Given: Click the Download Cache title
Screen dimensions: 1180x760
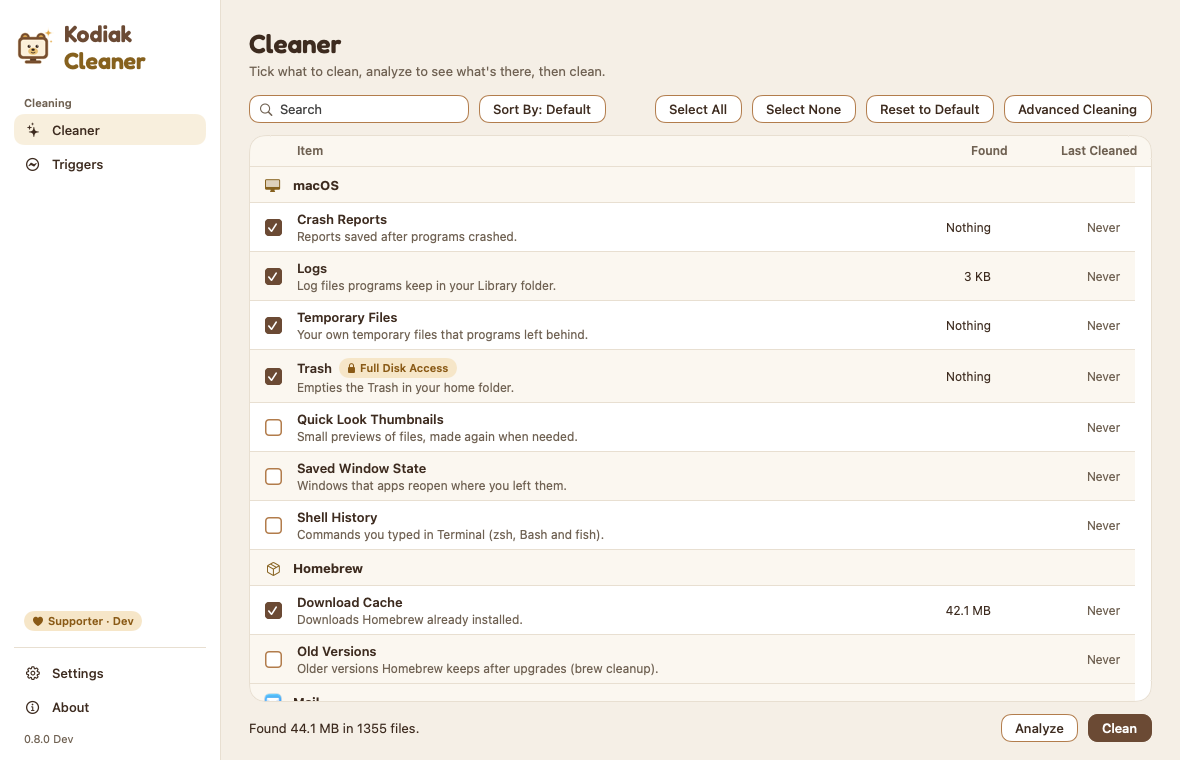Looking at the screenshot, I should [349, 603].
